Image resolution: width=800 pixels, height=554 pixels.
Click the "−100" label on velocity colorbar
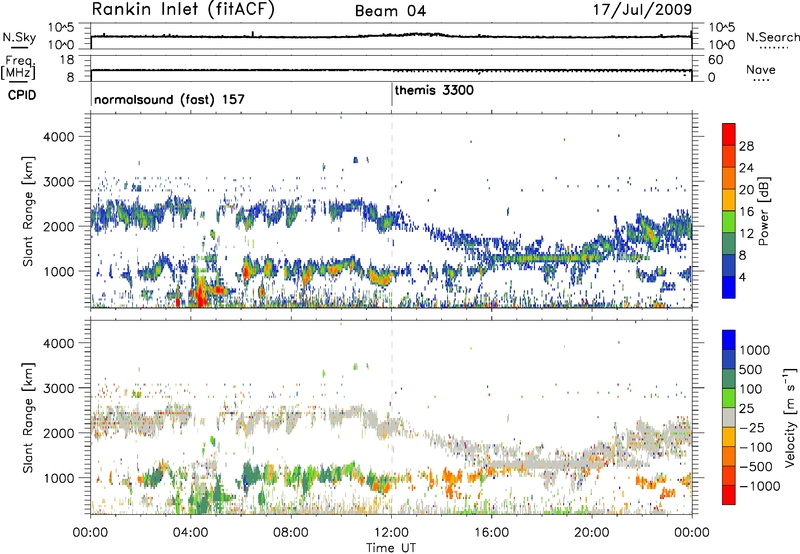click(756, 447)
